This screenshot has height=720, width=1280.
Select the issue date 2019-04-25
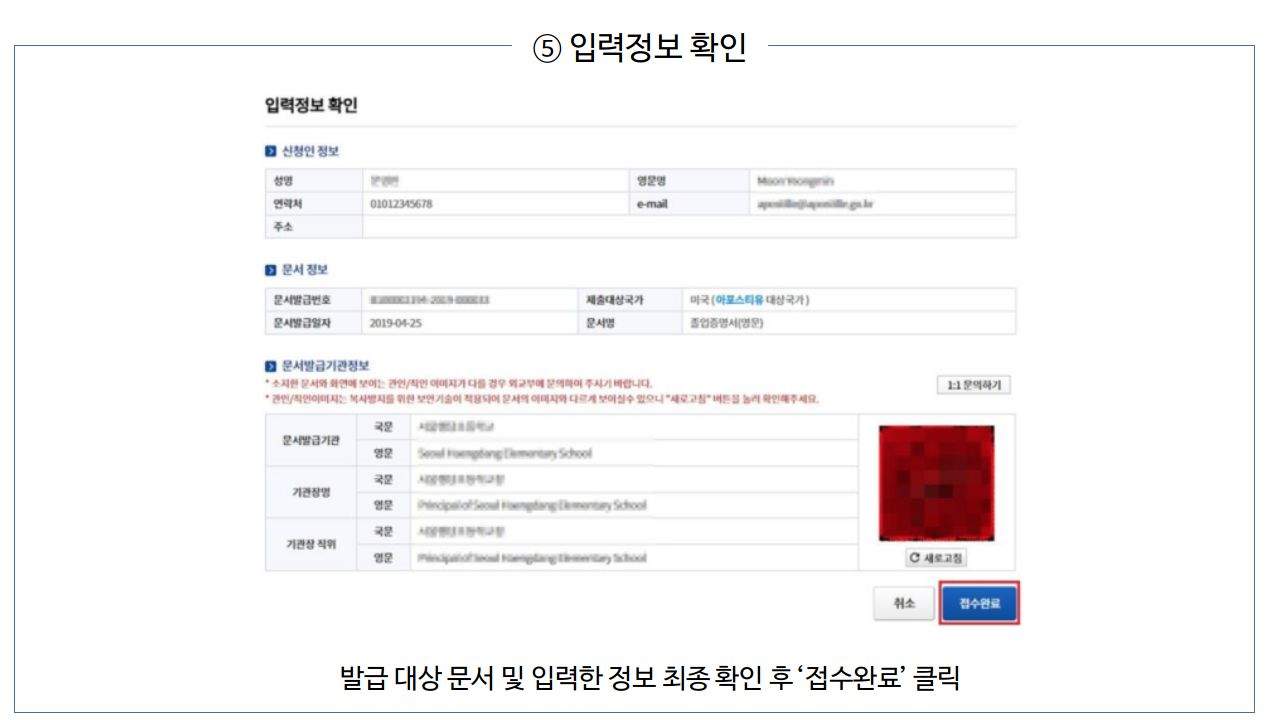[397, 323]
